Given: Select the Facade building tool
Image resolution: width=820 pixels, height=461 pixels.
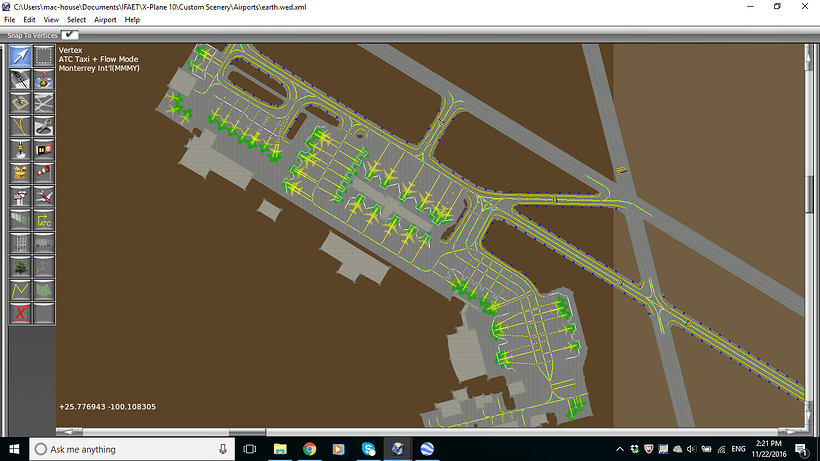Looking at the screenshot, I should 20,244.
